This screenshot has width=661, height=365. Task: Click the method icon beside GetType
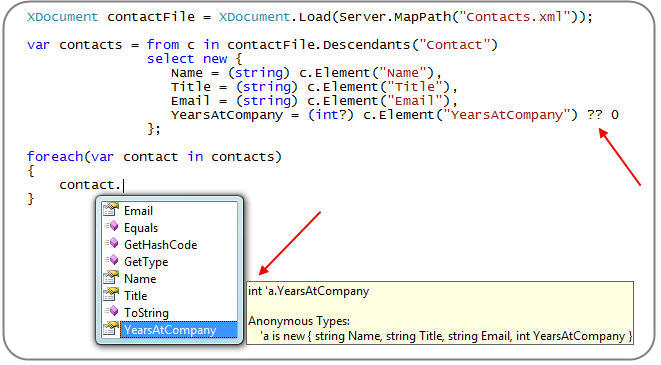pos(112,260)
